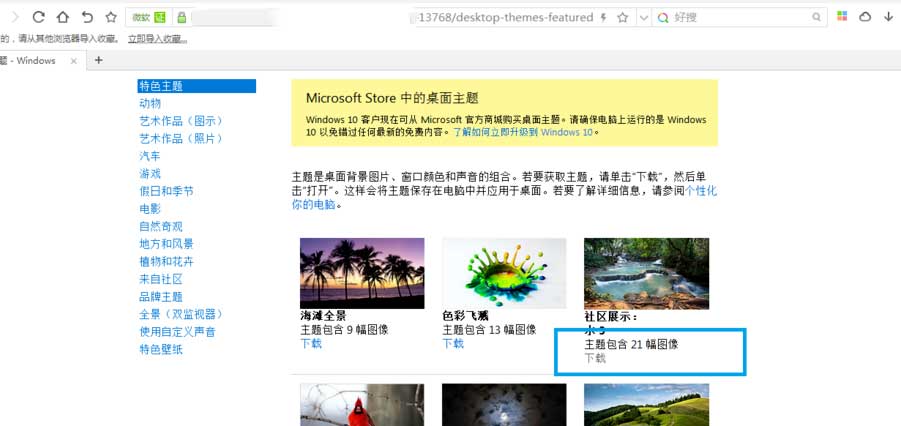Go to the browser home page icon
Image resolution: width=901 pixels, height=426 pixels.
tap(63, 17)
